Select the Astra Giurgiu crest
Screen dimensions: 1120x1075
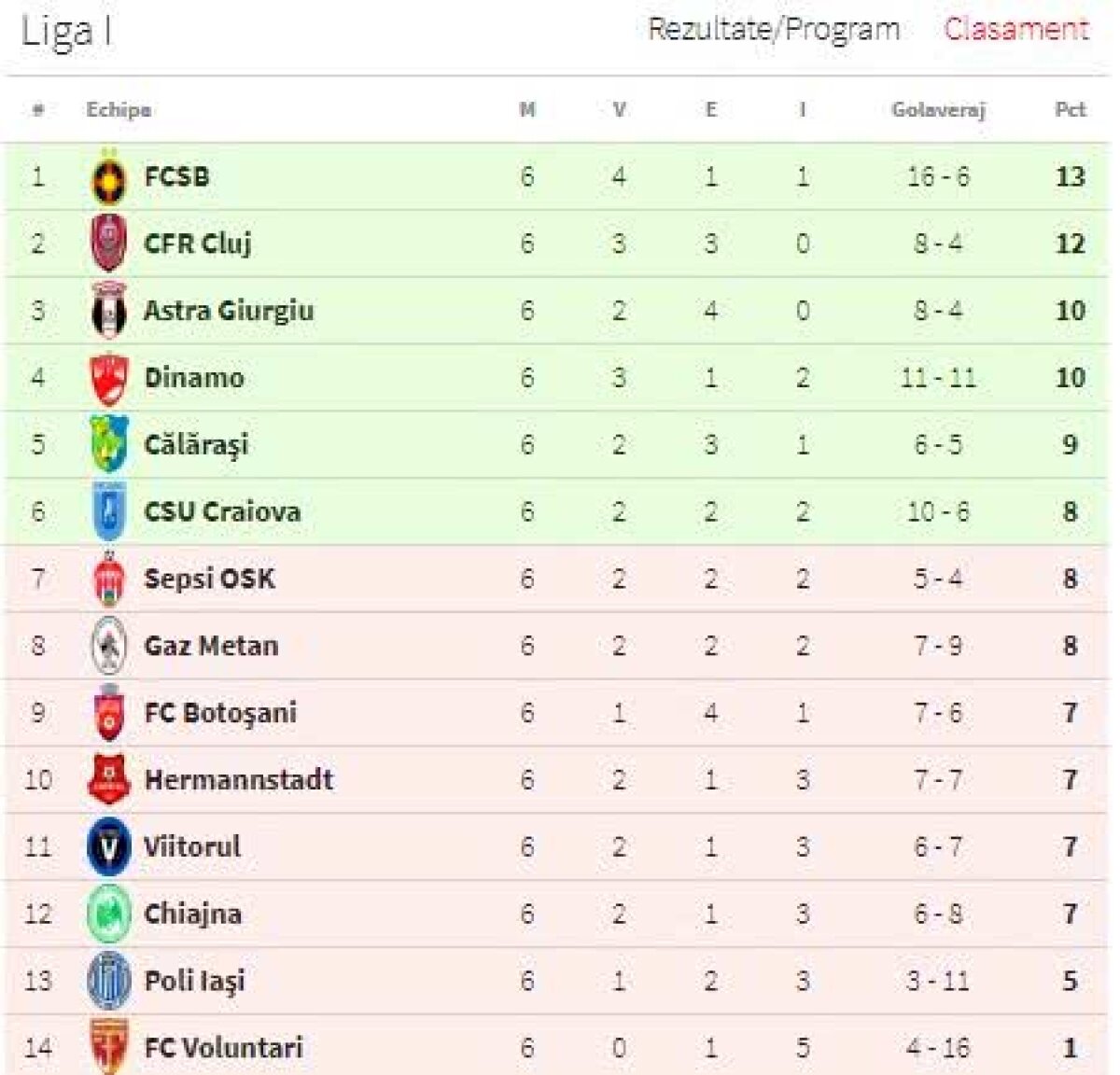(110, 310)
